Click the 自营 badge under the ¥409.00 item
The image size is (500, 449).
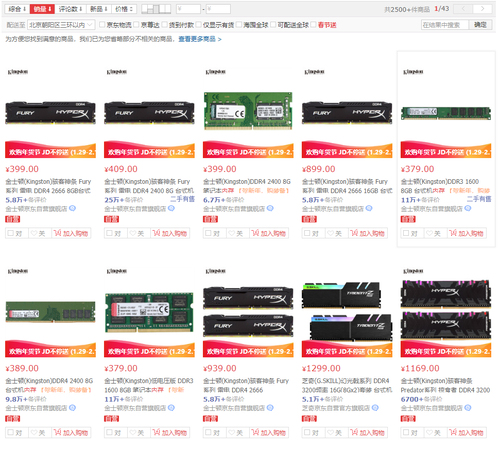point(111,219)
